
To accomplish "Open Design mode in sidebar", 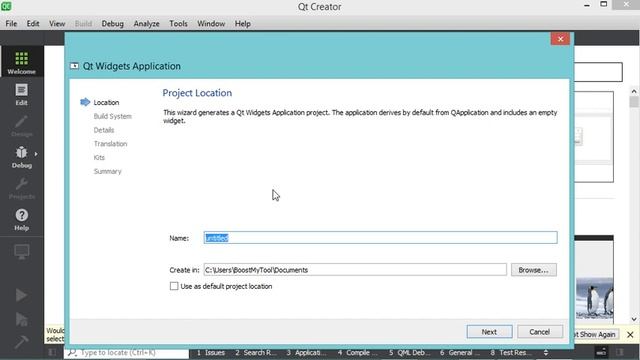I will click(22, 126).
